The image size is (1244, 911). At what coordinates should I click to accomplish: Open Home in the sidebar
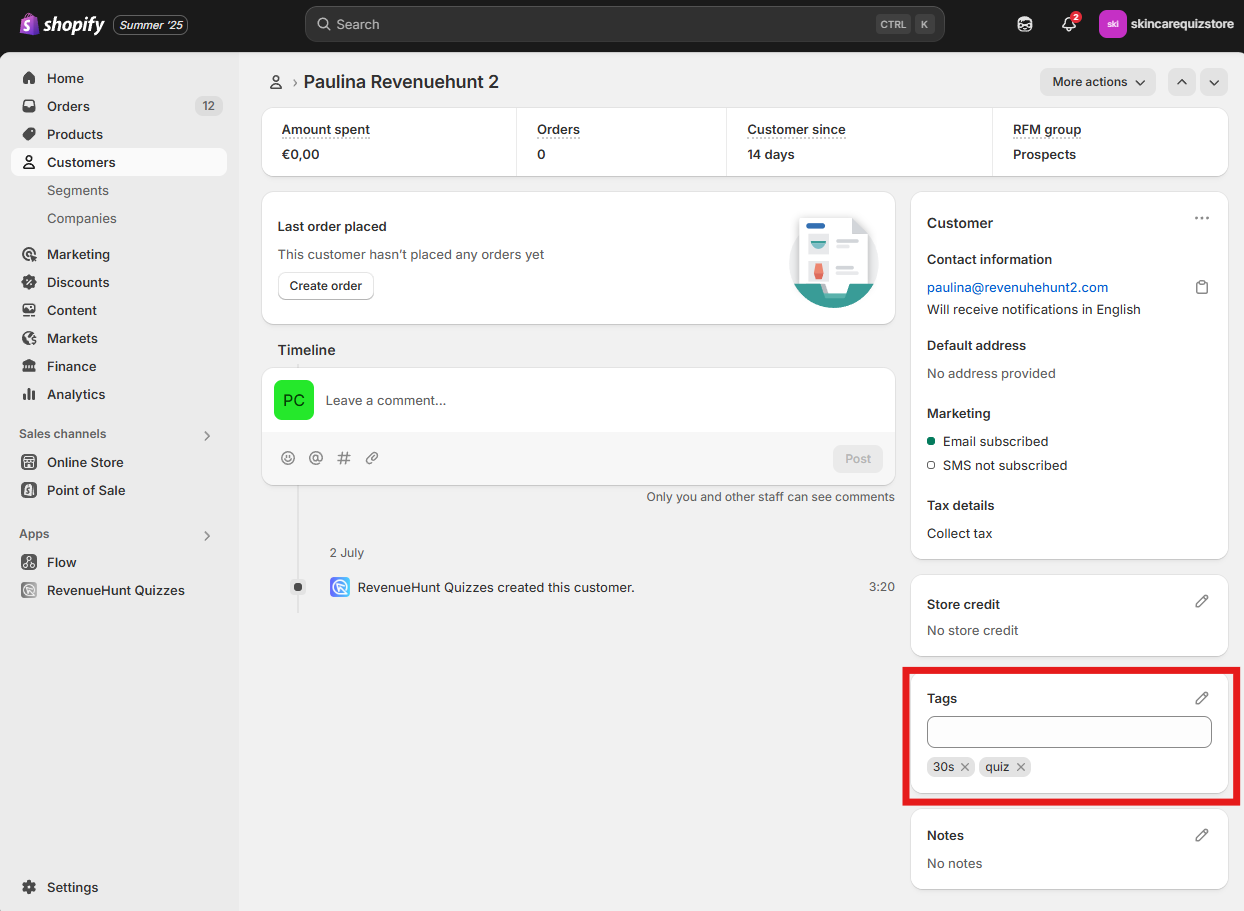coord(119,78)
